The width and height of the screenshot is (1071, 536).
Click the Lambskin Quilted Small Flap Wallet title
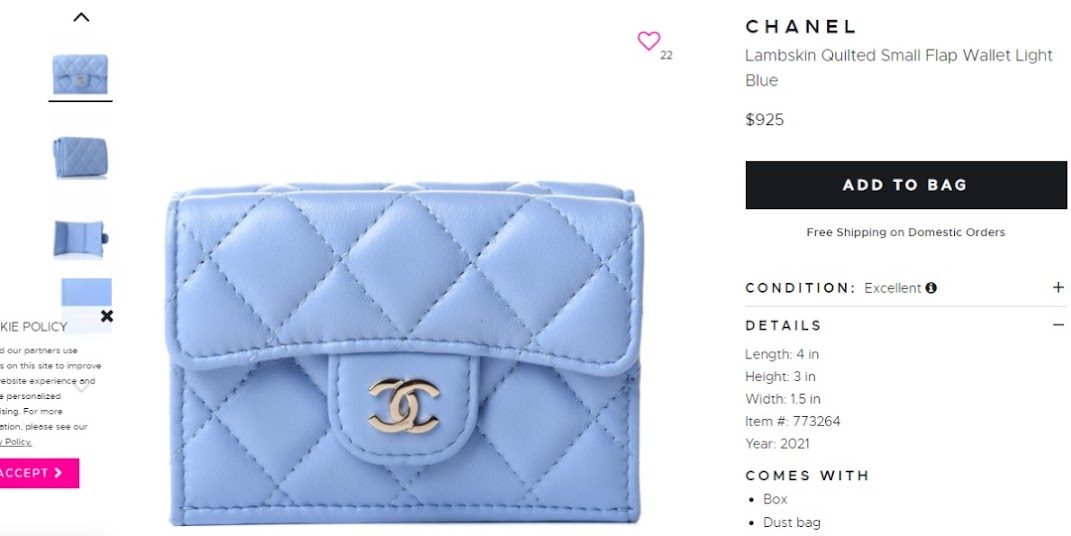pyautogui.click(x=899, y=68)
